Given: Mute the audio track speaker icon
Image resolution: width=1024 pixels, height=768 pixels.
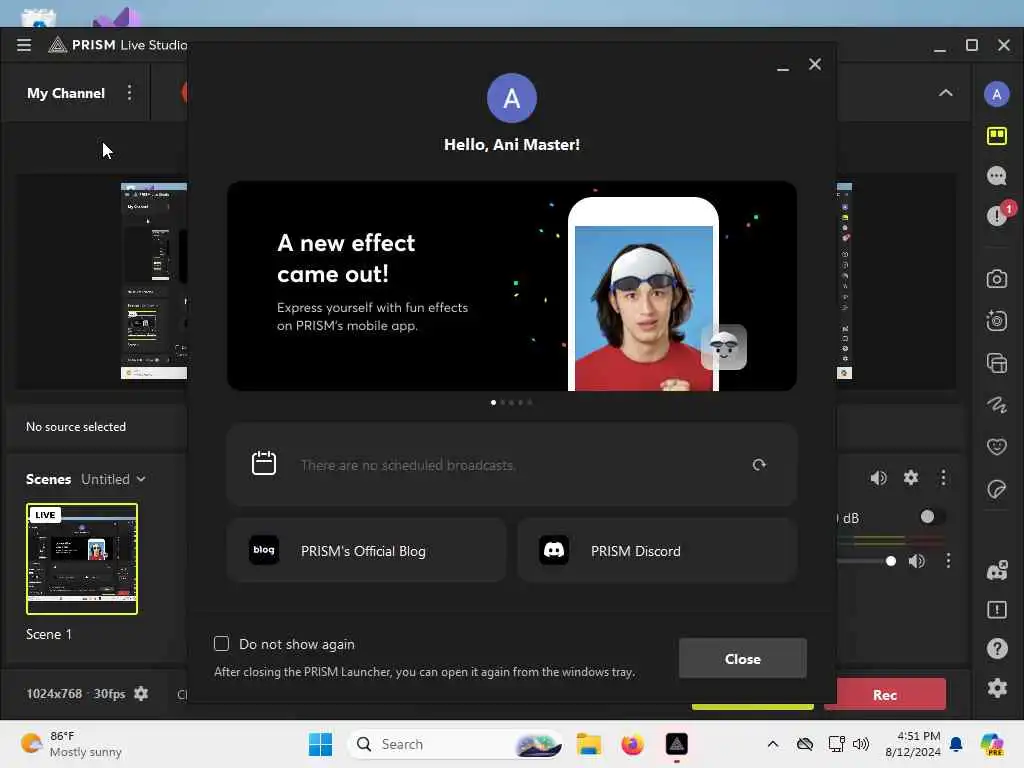Looking at the screenshot, I should [x=917, y=561].
